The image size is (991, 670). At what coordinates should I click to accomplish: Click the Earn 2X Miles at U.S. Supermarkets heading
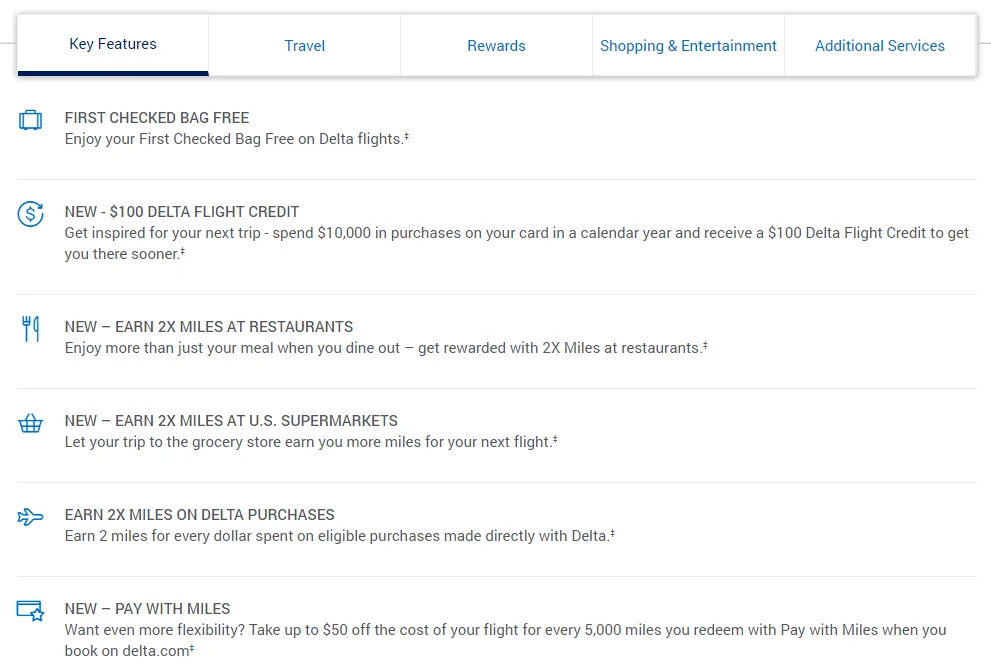231,421
